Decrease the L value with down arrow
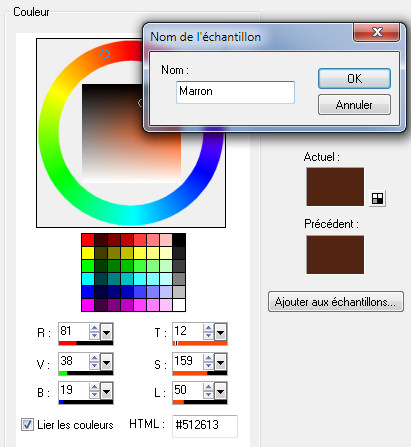 pyautogui.click(x=208, y=394)
